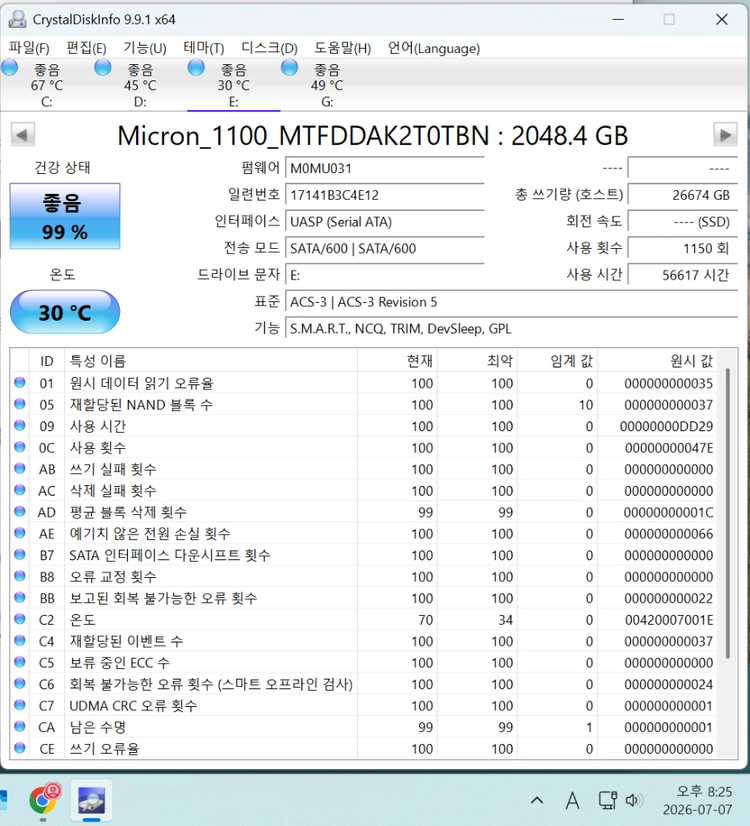This screenshot has width=750, height=826.
Task: Click the standard field ACS-3 | ACS-3 Revision 5
Action: (511, 302)
